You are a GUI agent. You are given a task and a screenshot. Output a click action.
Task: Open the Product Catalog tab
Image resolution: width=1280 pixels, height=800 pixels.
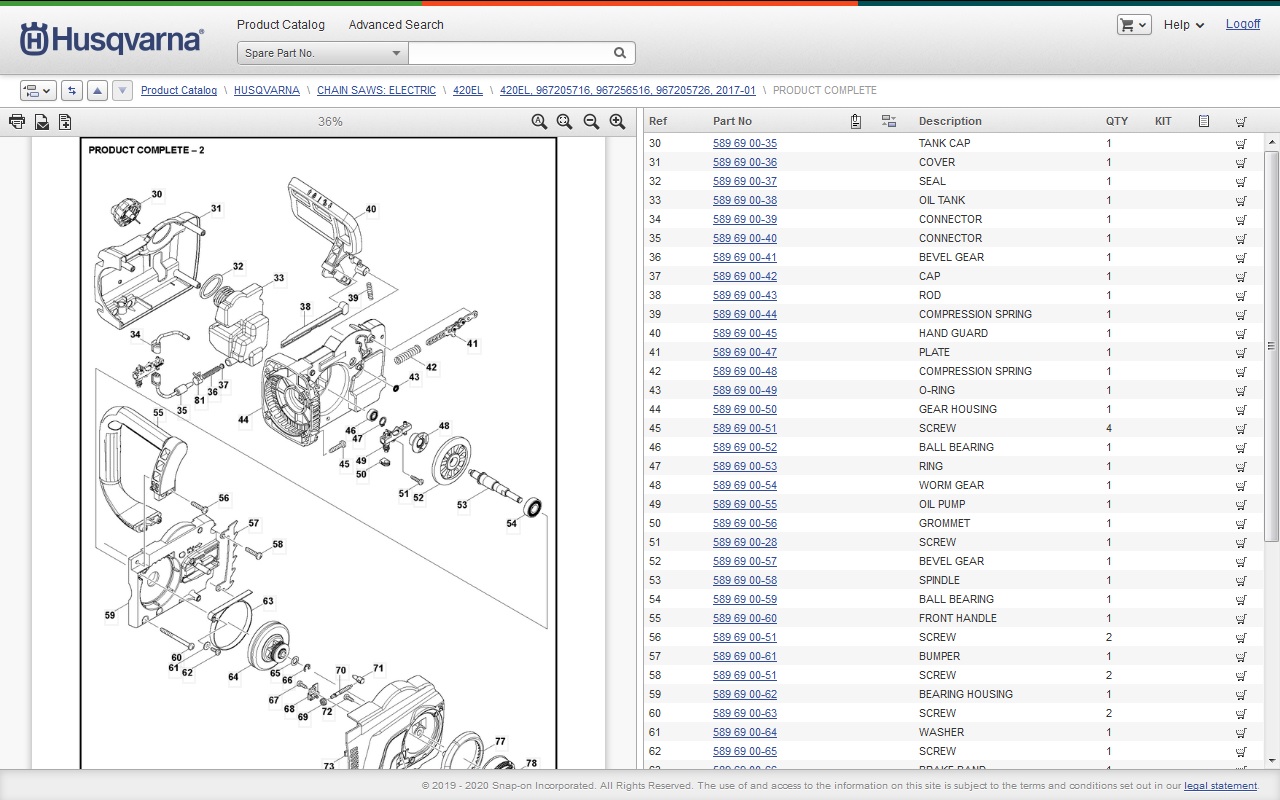[280, 25]
